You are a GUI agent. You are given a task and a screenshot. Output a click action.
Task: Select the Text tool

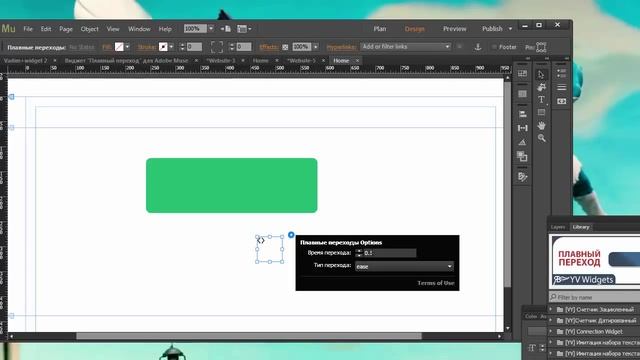pos(541,100)
